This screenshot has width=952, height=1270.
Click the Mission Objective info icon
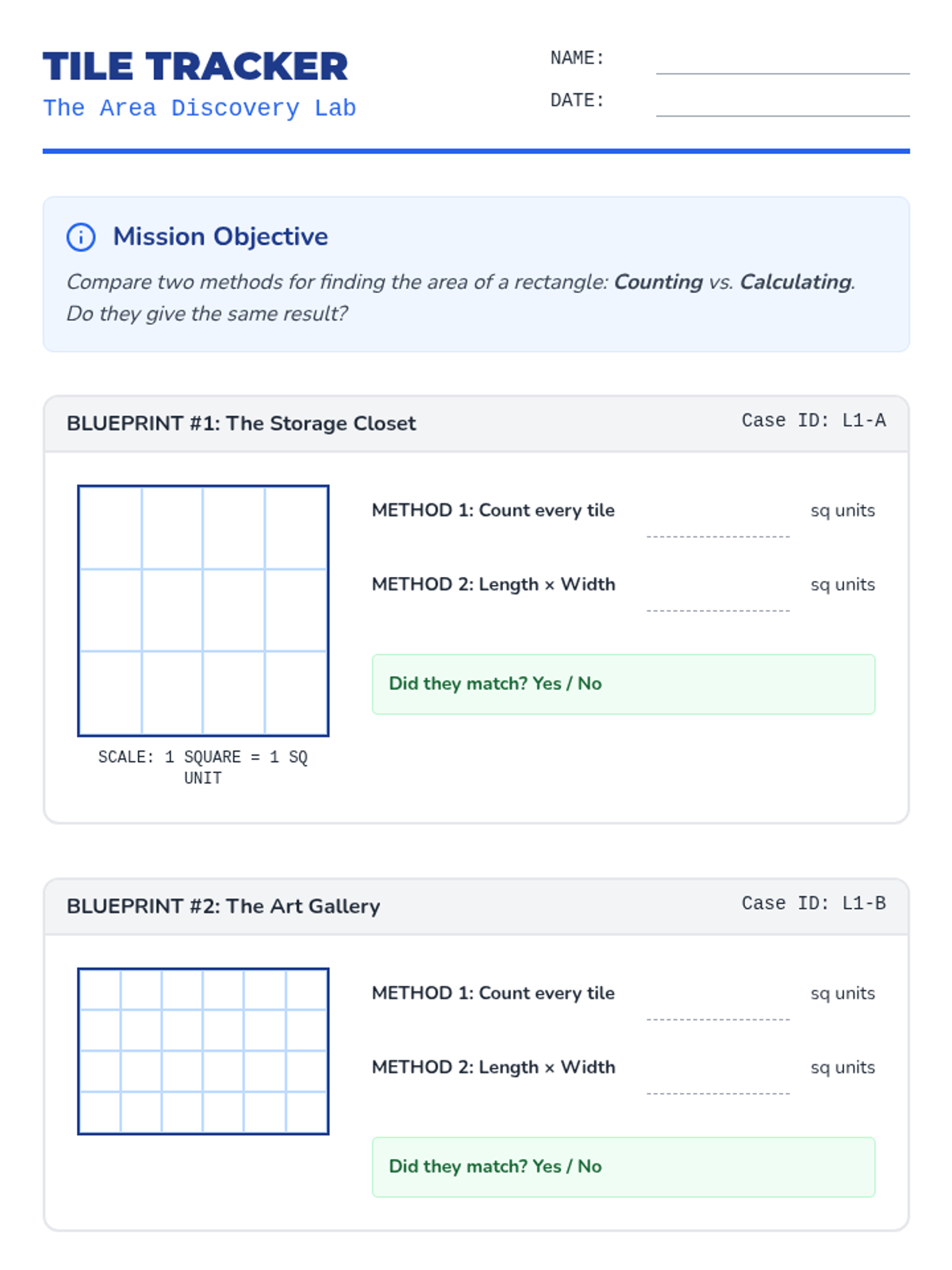(81, 237)
